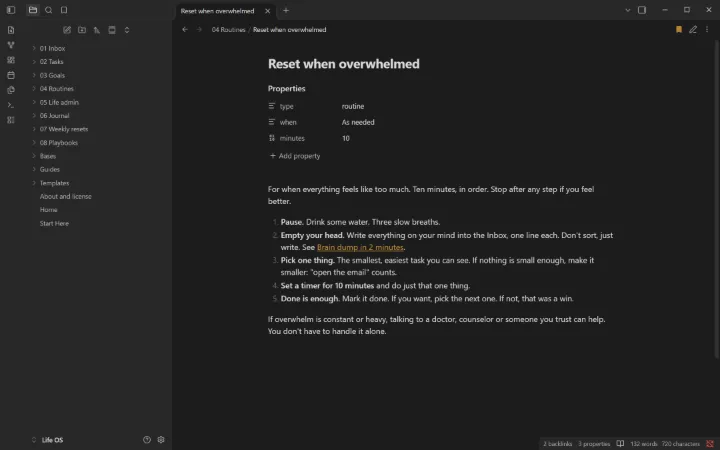Bookmark this note icon

pos(679,29)
